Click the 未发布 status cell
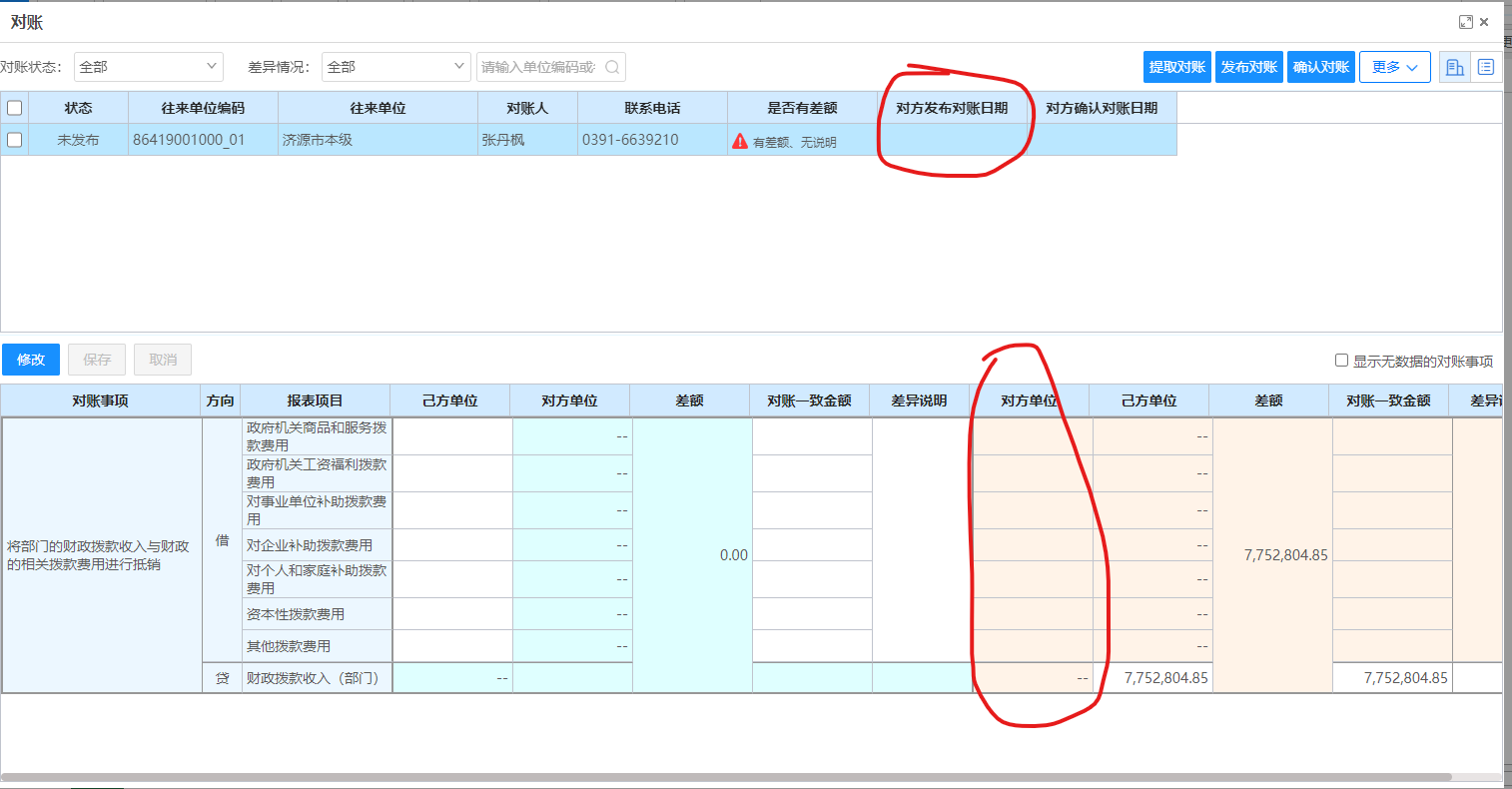This screenshot has height=789, width=1512. point(79,140)
